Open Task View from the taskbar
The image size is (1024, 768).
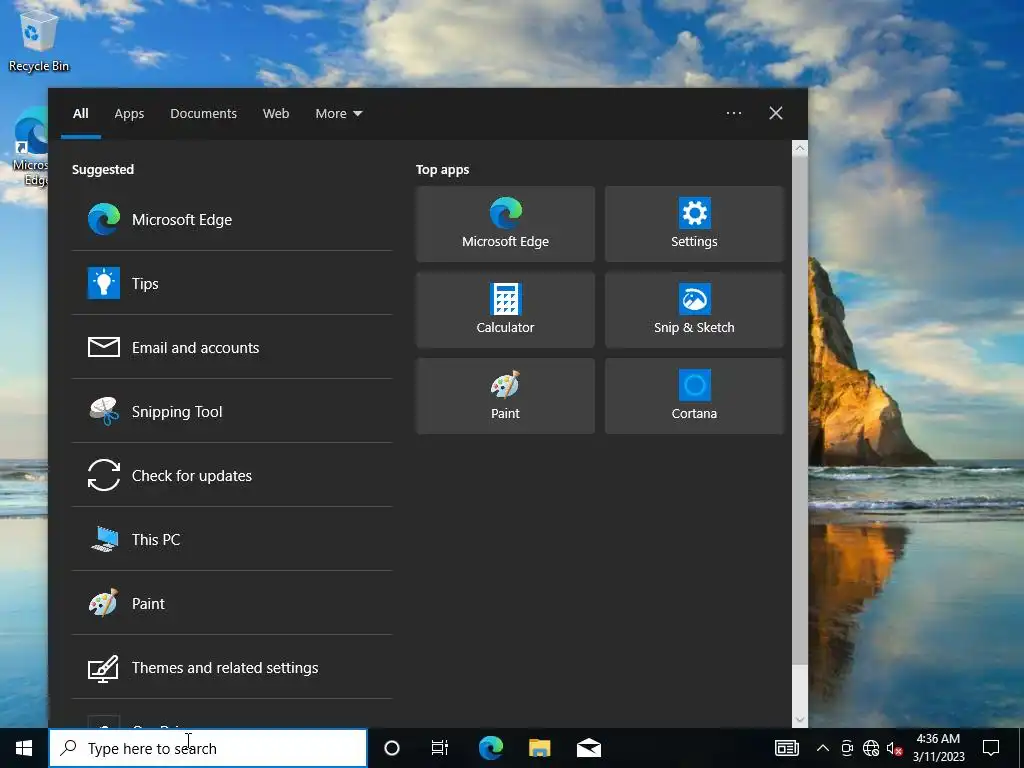tap(440, 748)
